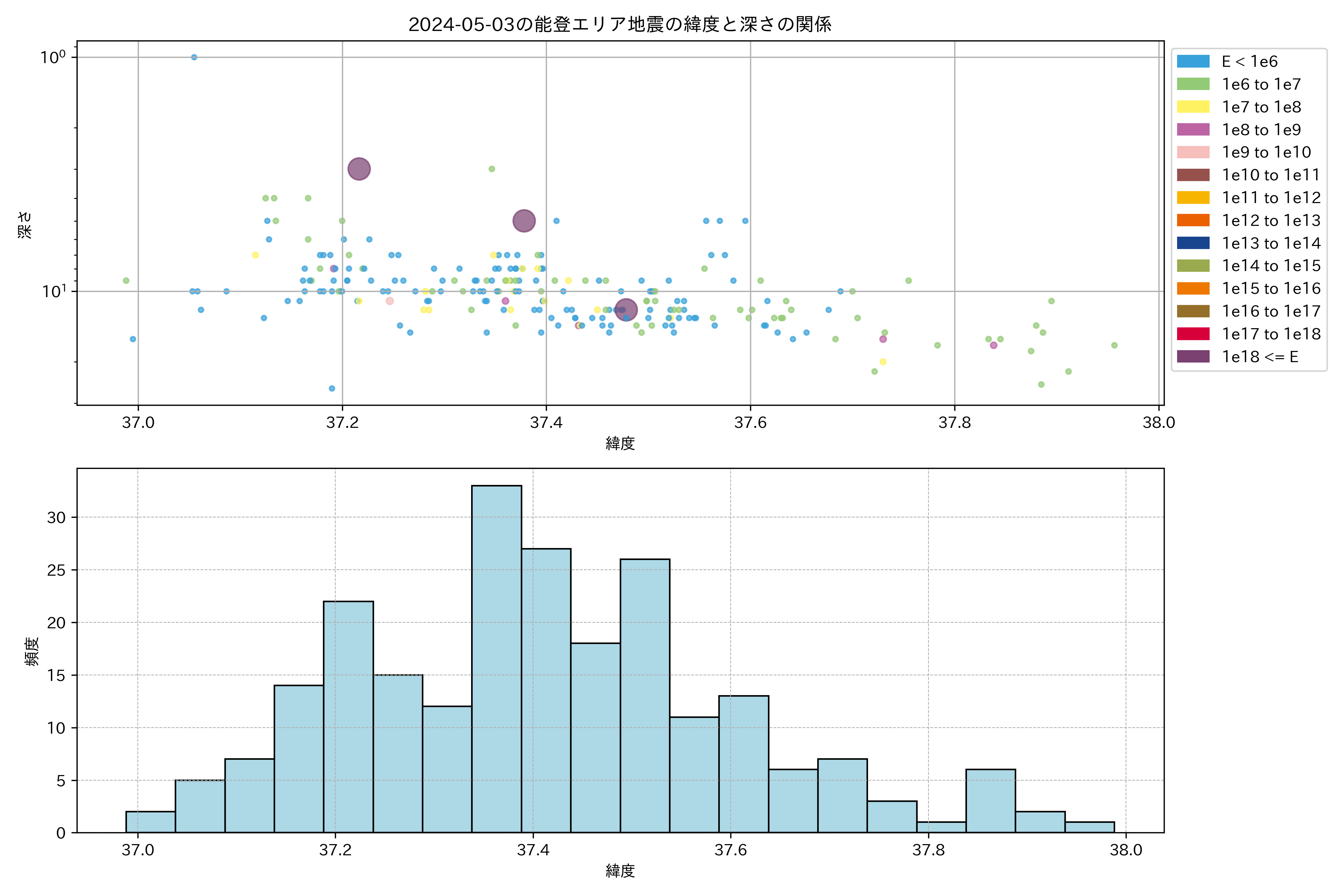Click the isolated blue point at depth 10^0

click(194, 57)
